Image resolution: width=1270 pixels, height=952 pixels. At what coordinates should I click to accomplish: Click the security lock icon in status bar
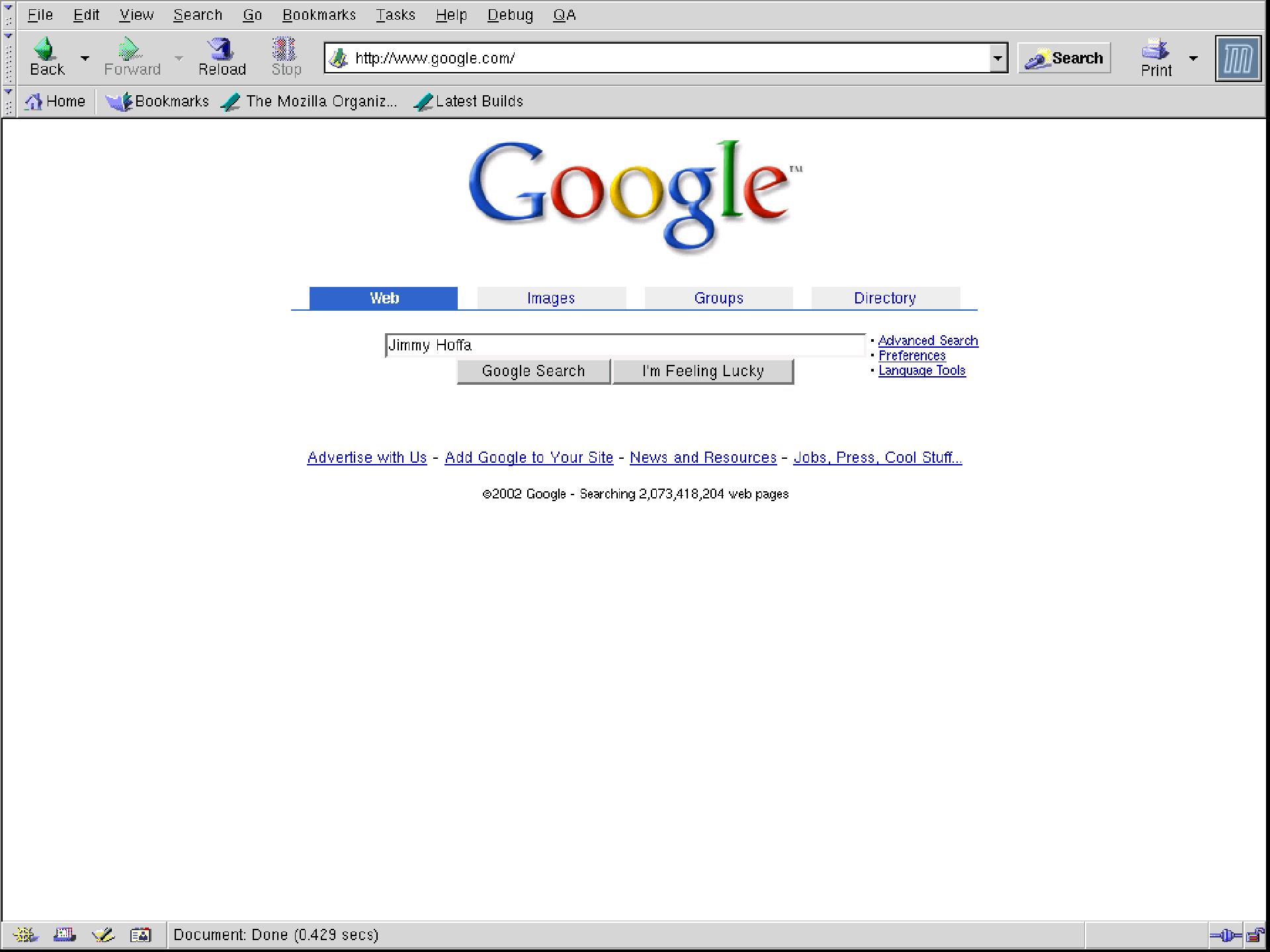1254,935
